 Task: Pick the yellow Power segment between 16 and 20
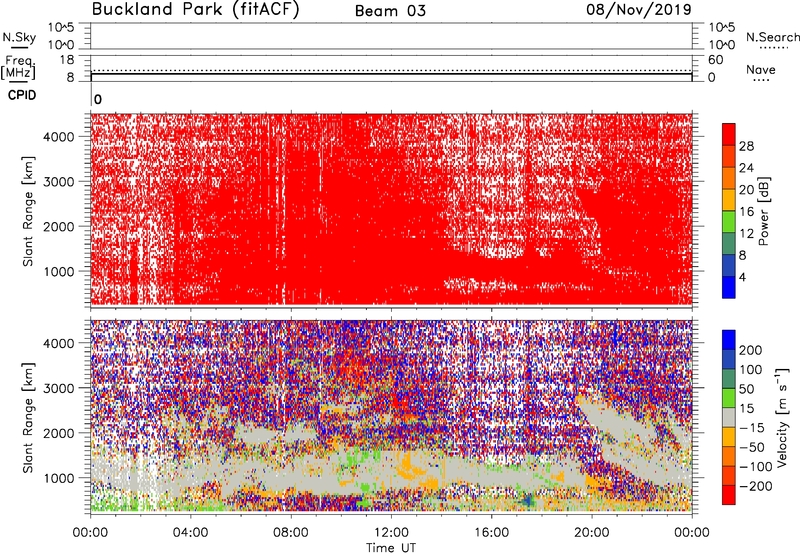[x=729, y=200]
